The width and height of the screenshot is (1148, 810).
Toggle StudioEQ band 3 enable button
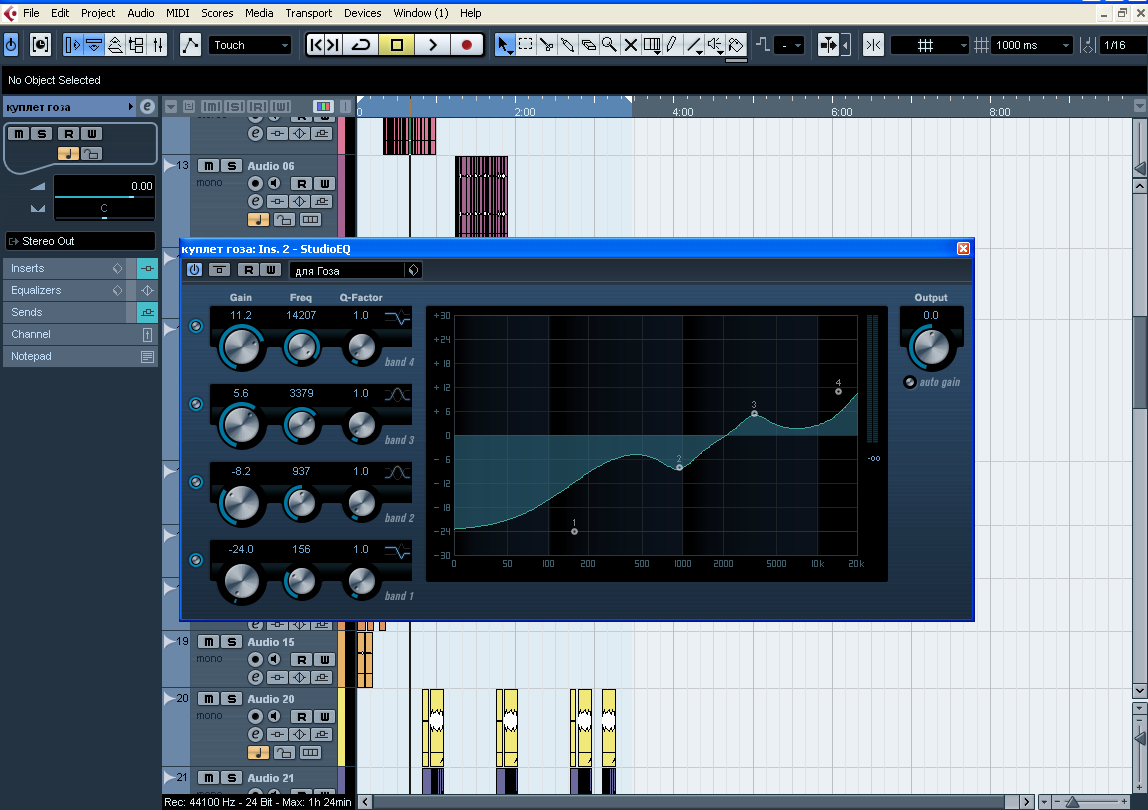click(196, 404)
